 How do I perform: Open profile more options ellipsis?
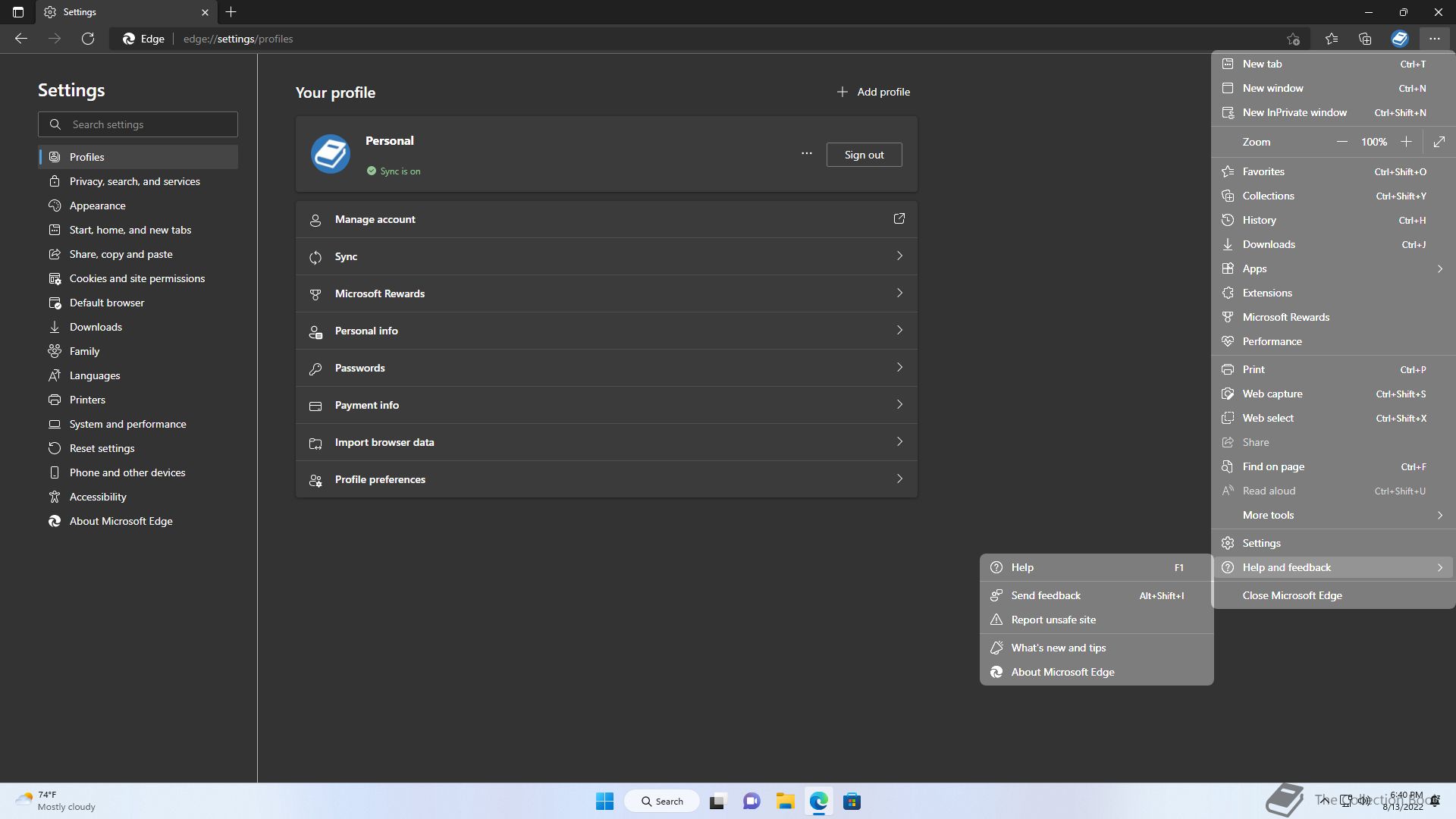click(806, 154)
